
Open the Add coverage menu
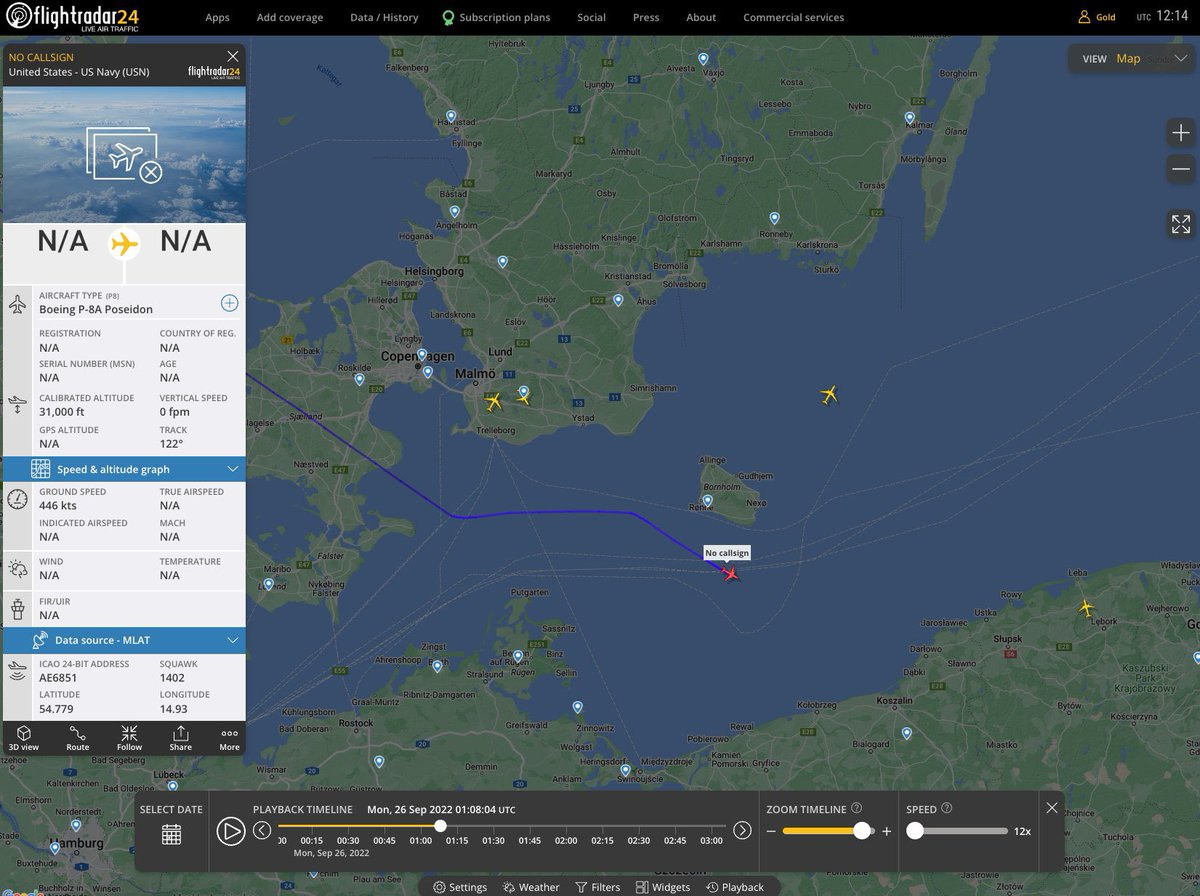[x=290, y=17]
